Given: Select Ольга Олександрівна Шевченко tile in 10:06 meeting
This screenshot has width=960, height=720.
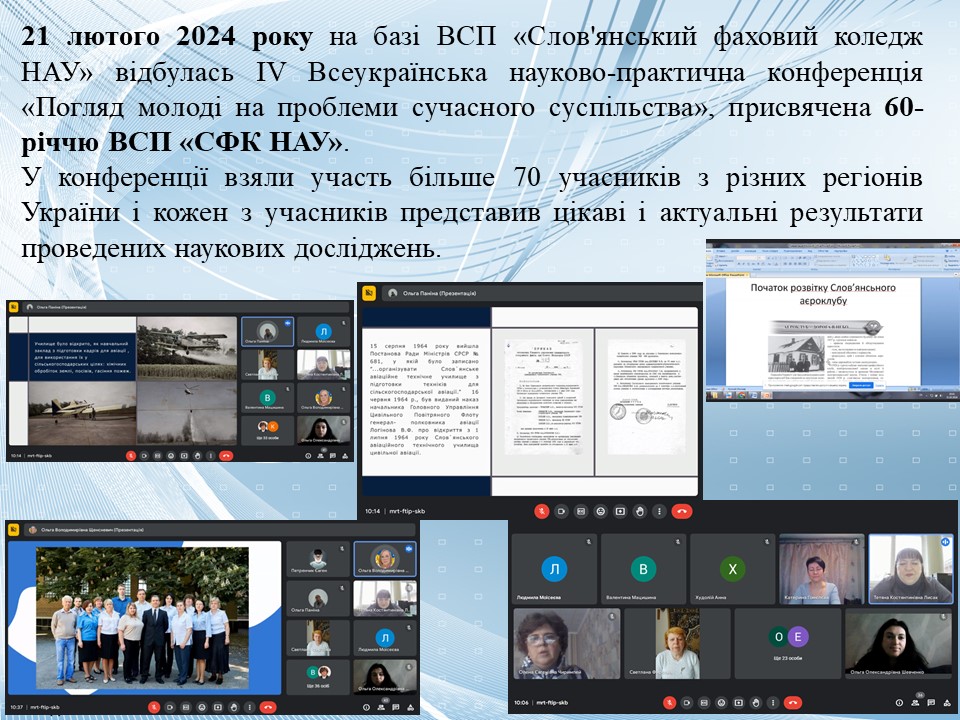Looking at the screenshot, I should click(x=899, y=643).
